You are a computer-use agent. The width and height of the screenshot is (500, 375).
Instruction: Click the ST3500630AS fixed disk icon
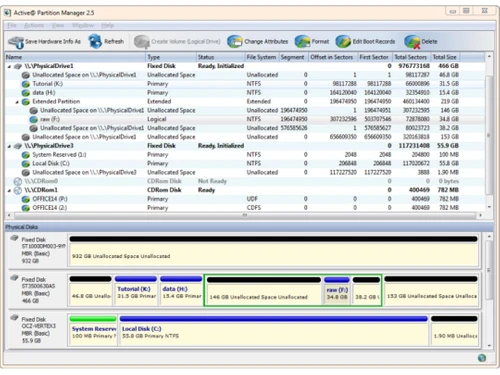click(x=14, y=278)
